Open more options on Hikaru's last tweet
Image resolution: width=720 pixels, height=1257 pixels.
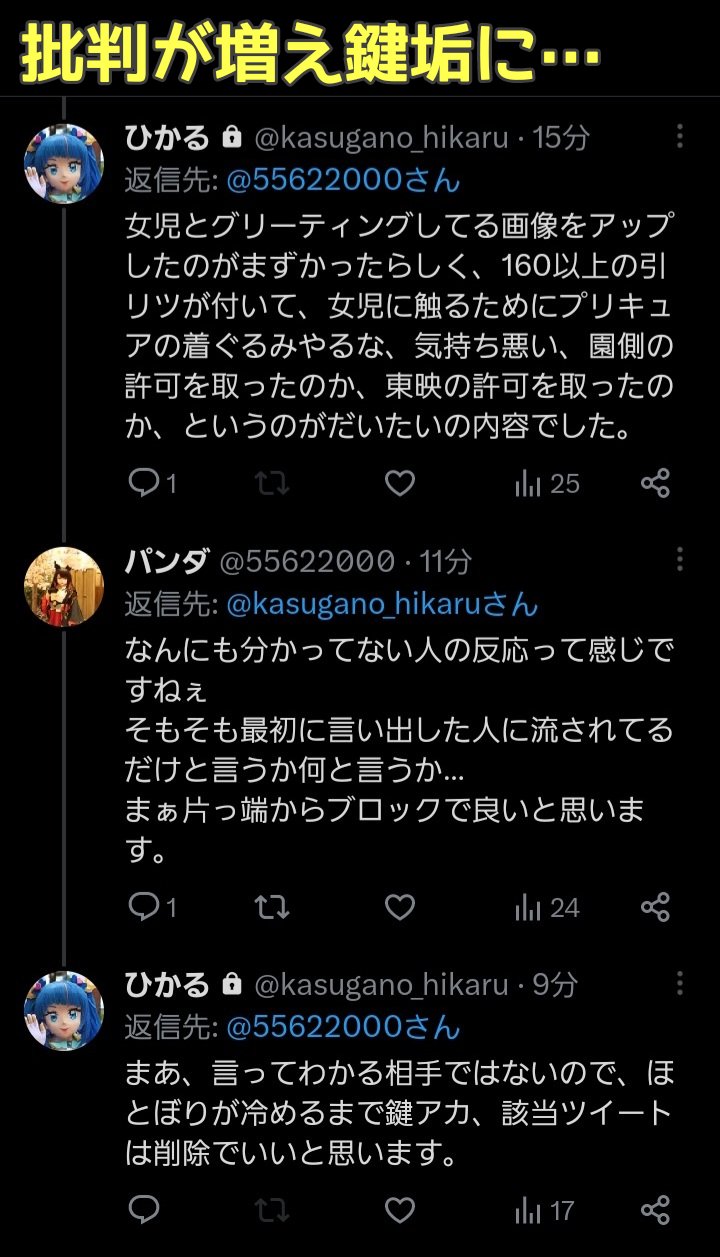point(680,983)
